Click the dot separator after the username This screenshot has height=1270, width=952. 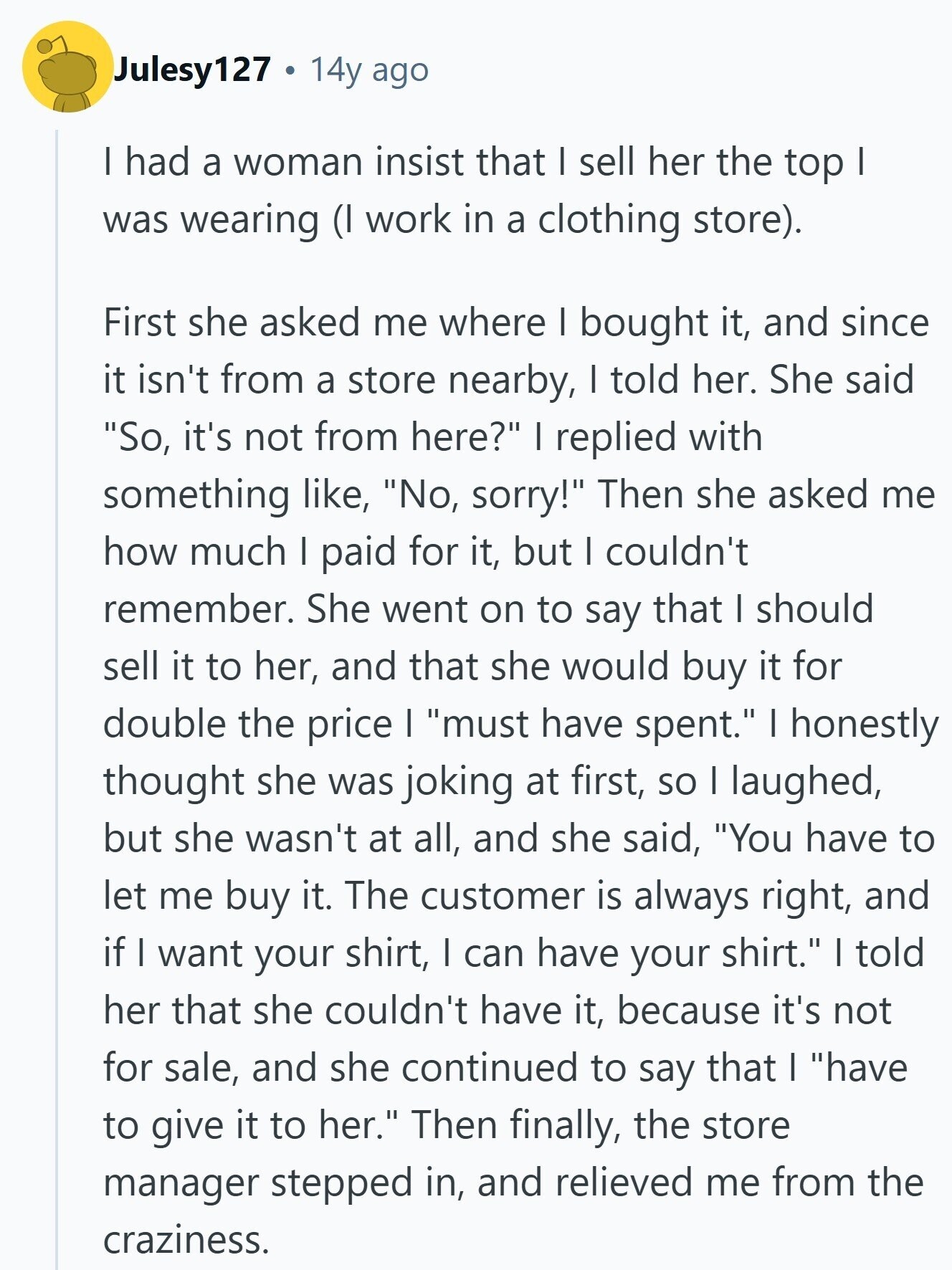tap(290, 70)
